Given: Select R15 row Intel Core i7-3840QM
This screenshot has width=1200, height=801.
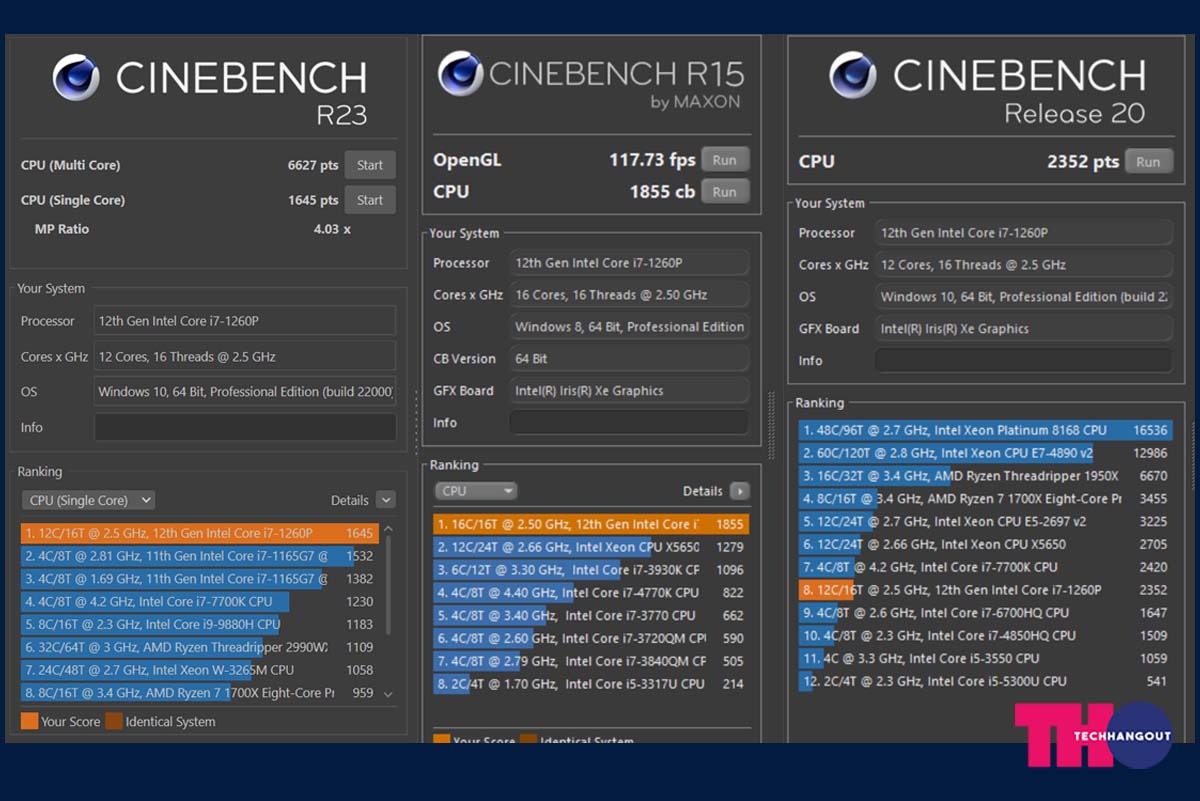Looking at the screenshot, I should pyautogui.click(x=591, y=661).
